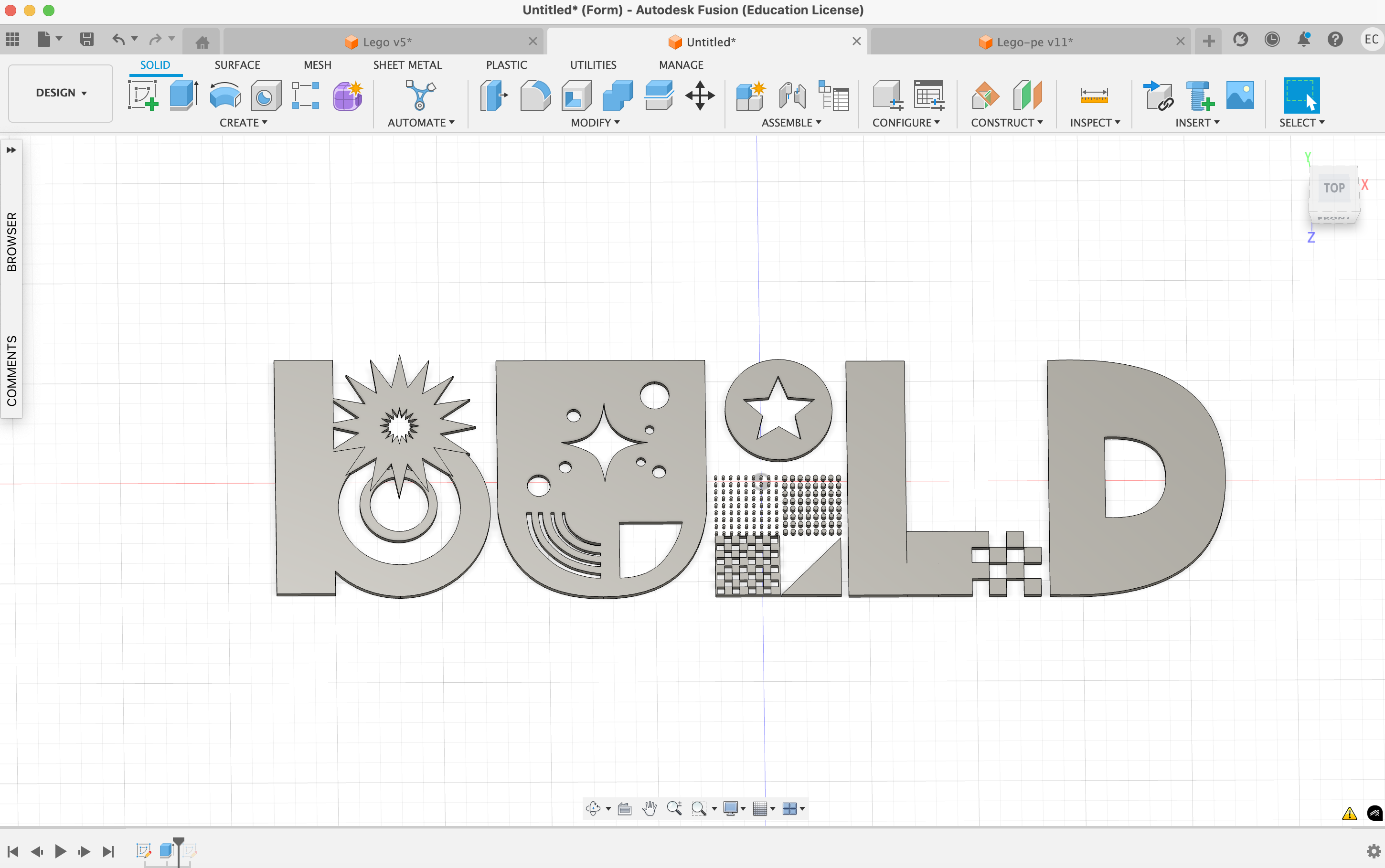
Task: Click TOP face of the view cube
Action: tap(1333, 188)
